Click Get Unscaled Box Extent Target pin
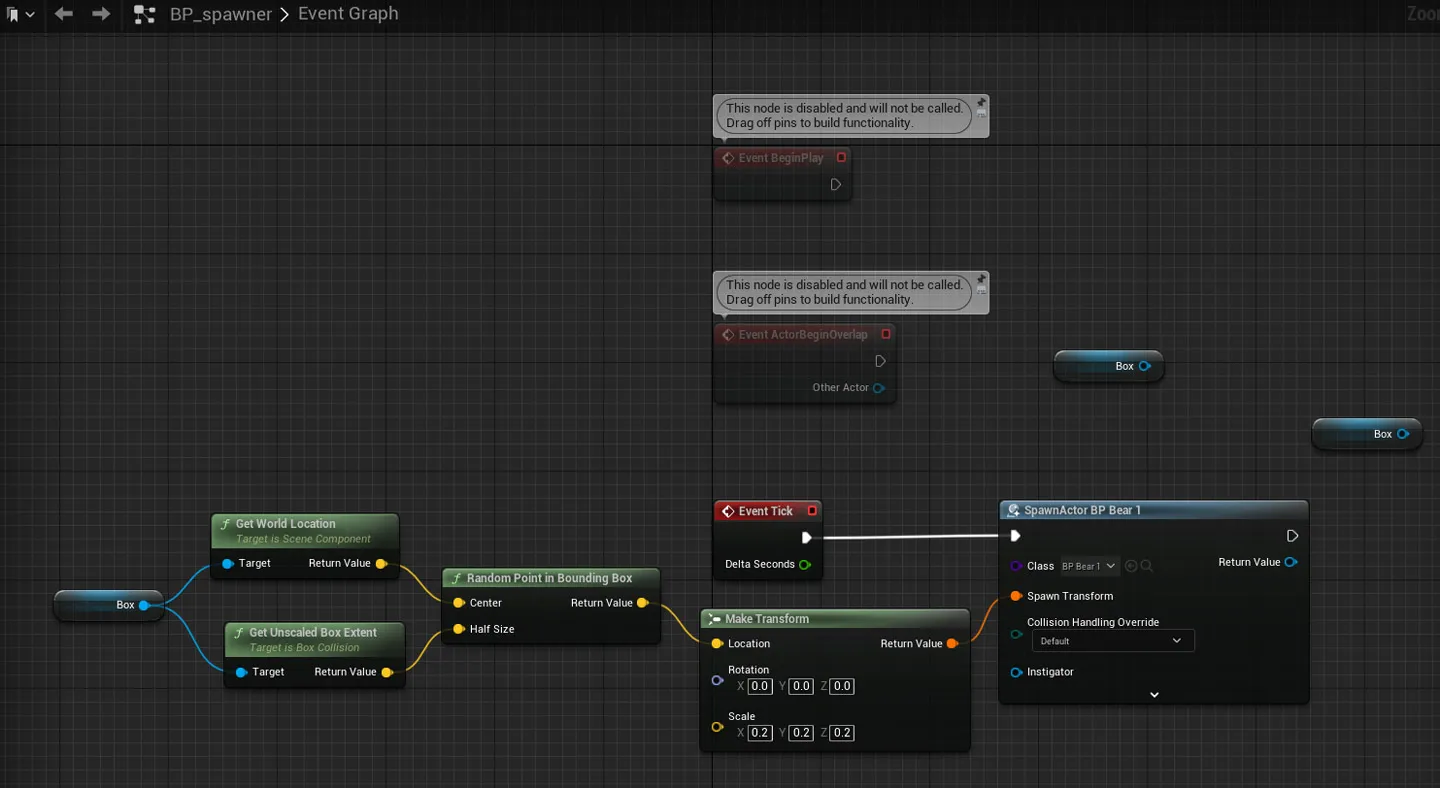1440x788 pixels. point(241,672)
